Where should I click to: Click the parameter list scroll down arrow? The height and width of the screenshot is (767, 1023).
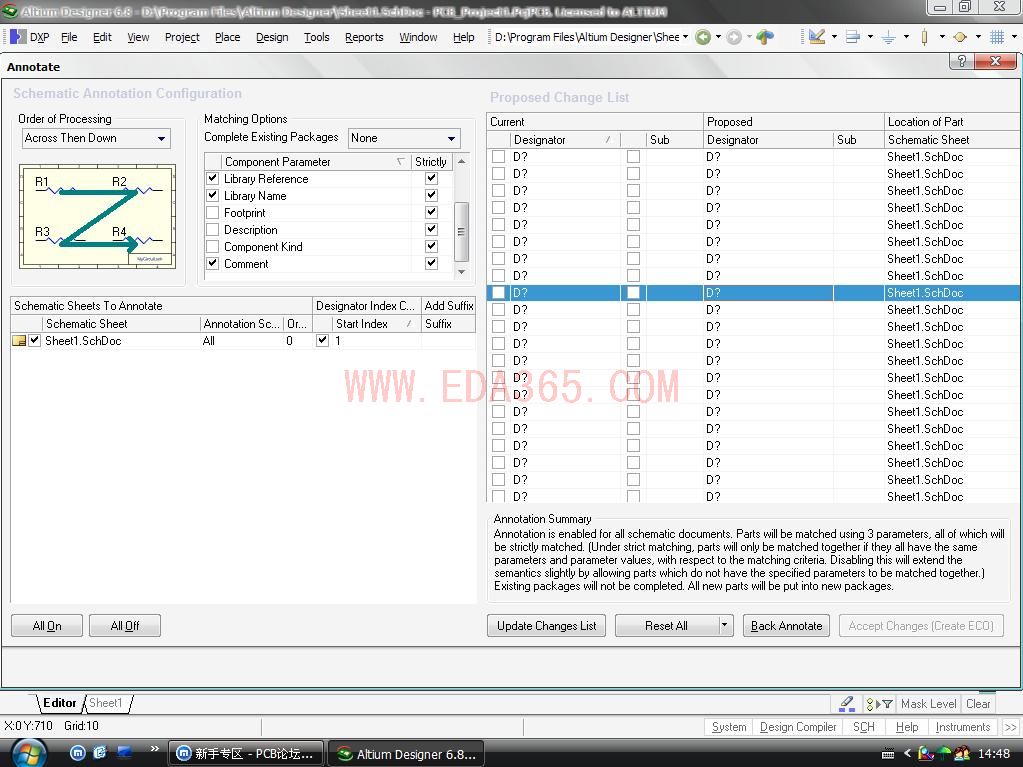coord(461,271)
